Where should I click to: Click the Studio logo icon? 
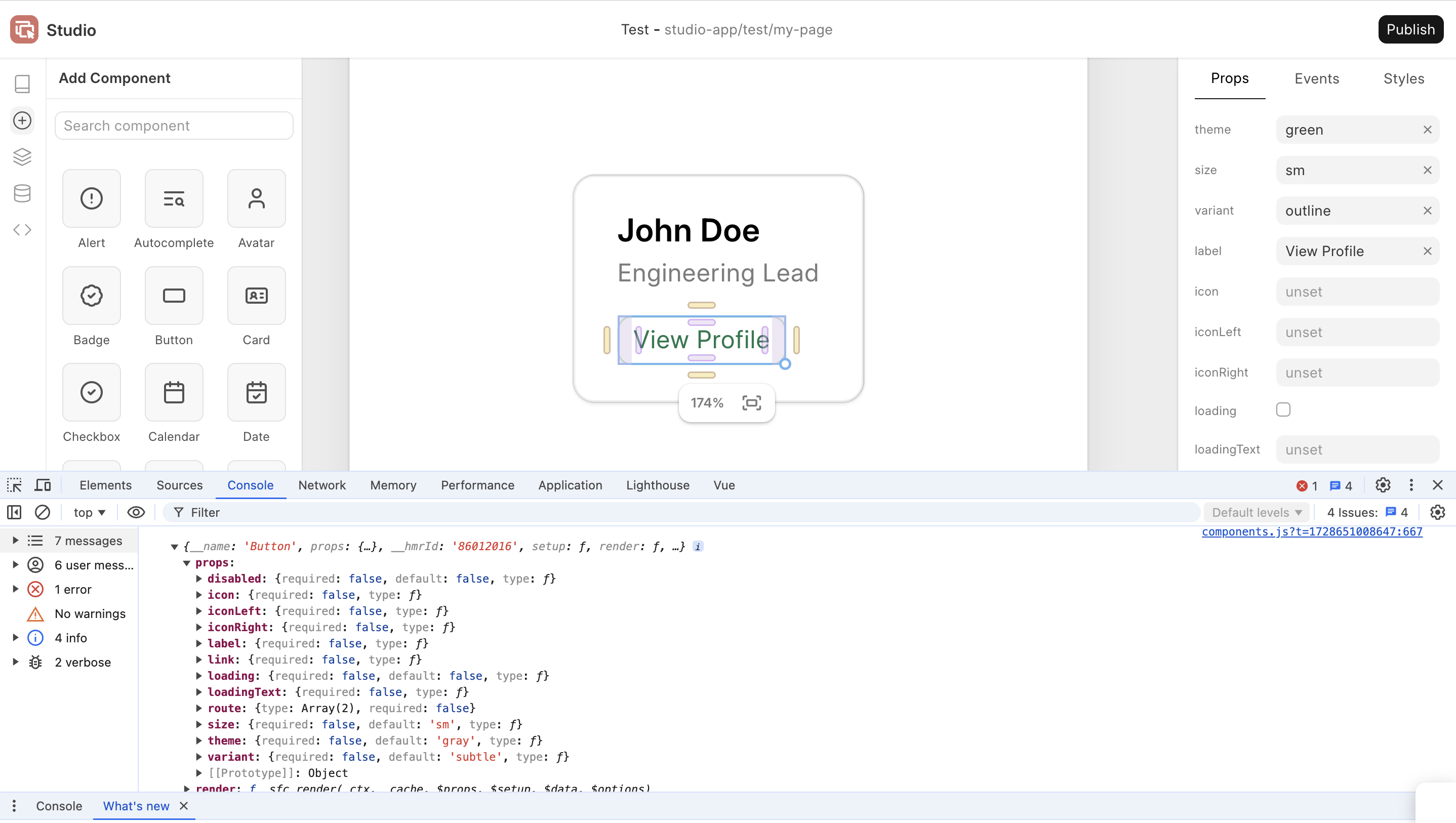[x=24, y=29]
